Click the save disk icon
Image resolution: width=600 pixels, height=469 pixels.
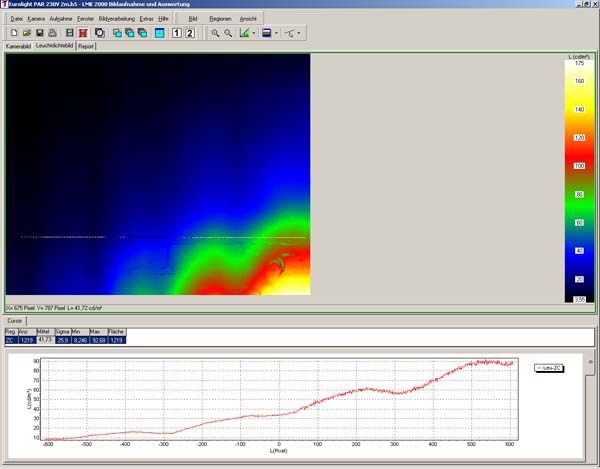(x=38, y=33)
